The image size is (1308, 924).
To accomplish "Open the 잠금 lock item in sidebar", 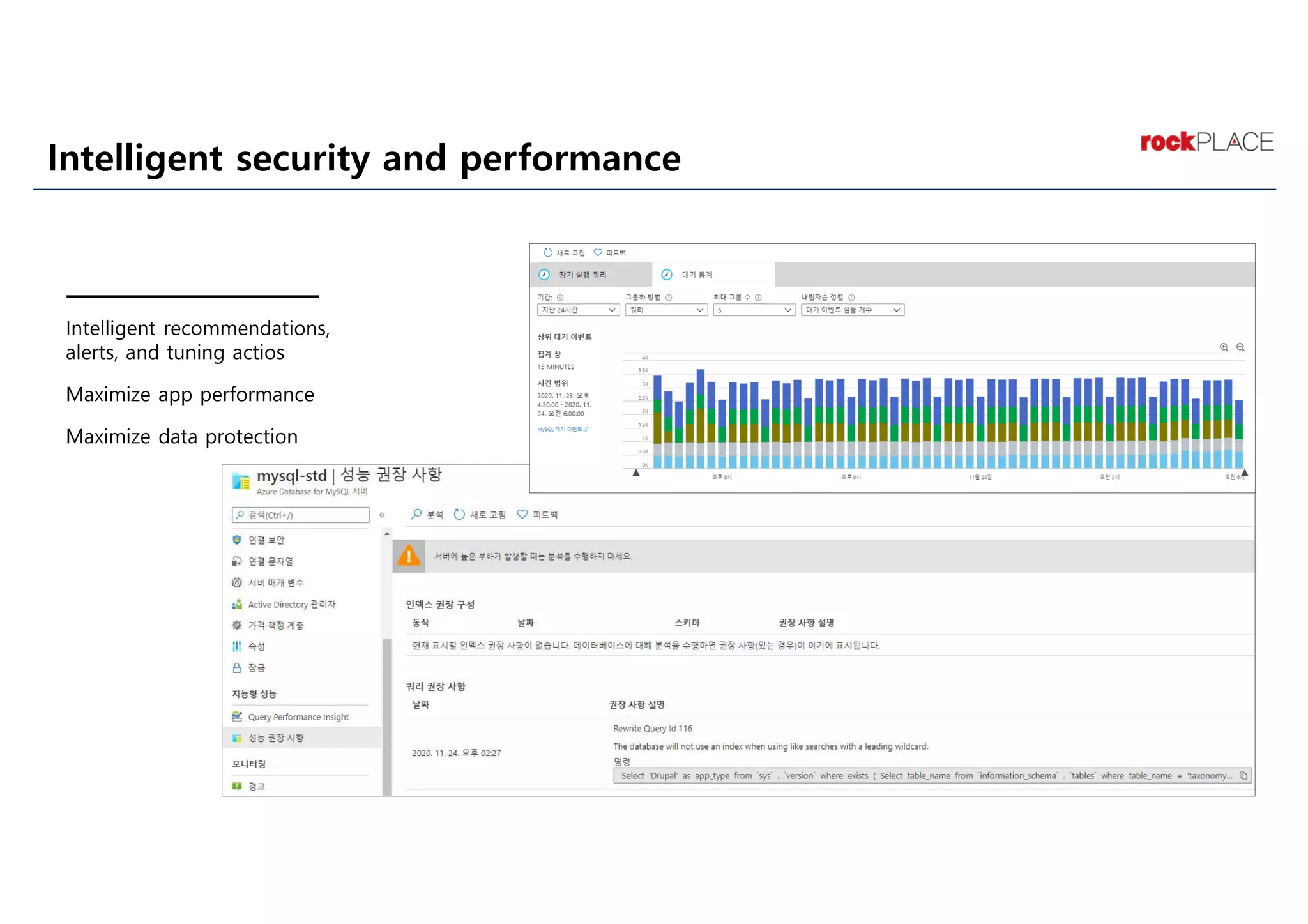I will (x=256, y=668).
